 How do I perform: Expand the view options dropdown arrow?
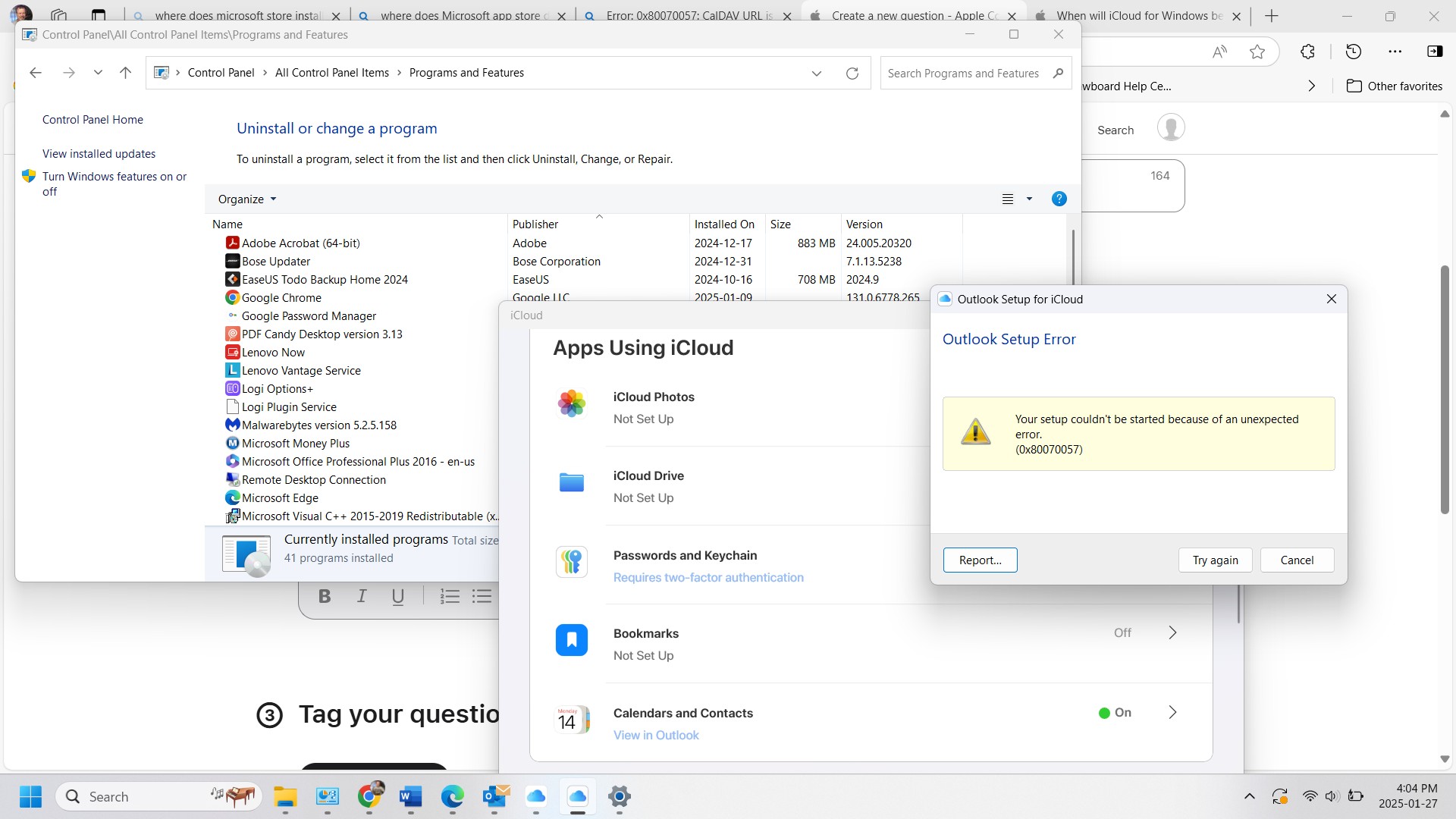(x=1029, y=199)
